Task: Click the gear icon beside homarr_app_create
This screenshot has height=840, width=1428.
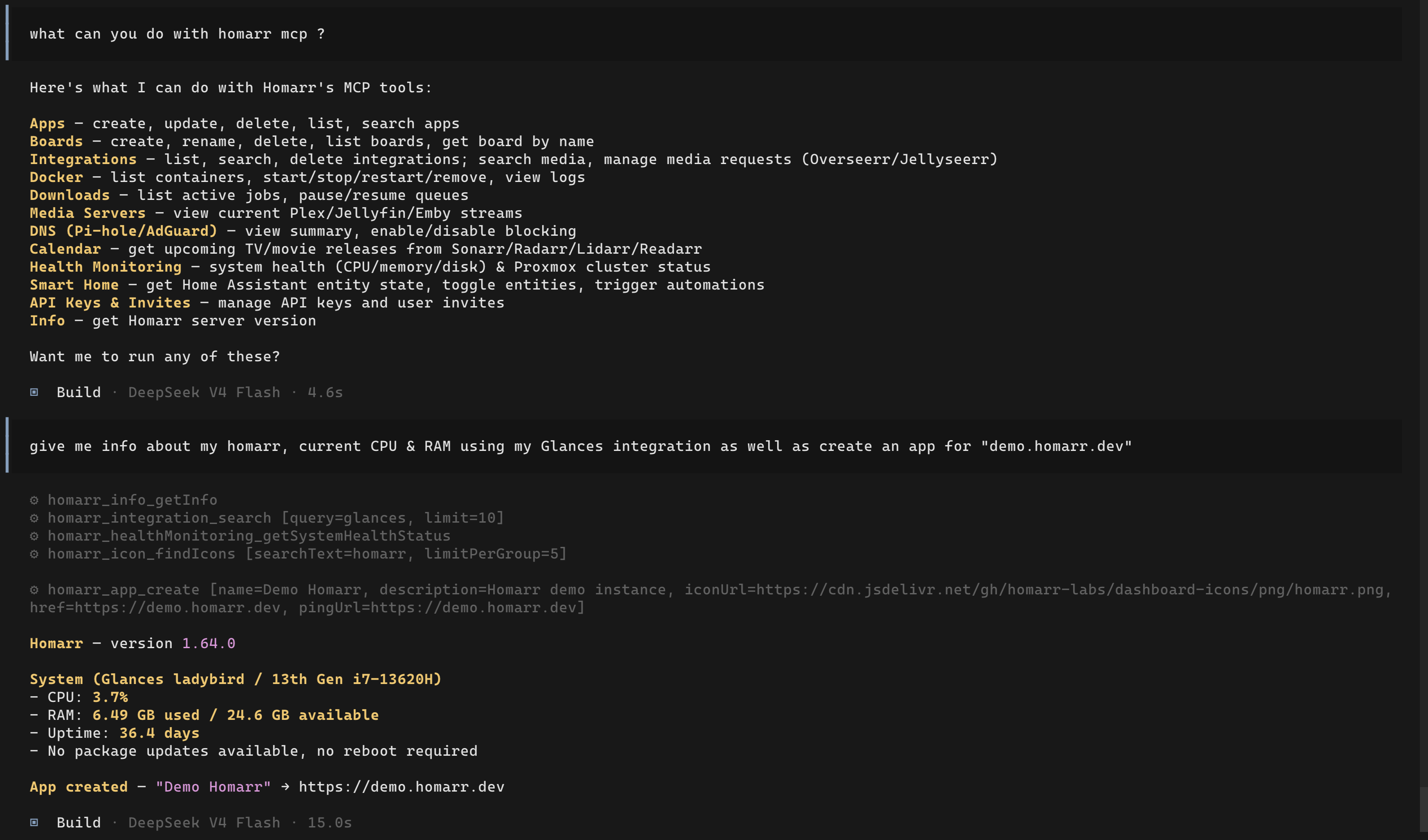Action: 34,589
